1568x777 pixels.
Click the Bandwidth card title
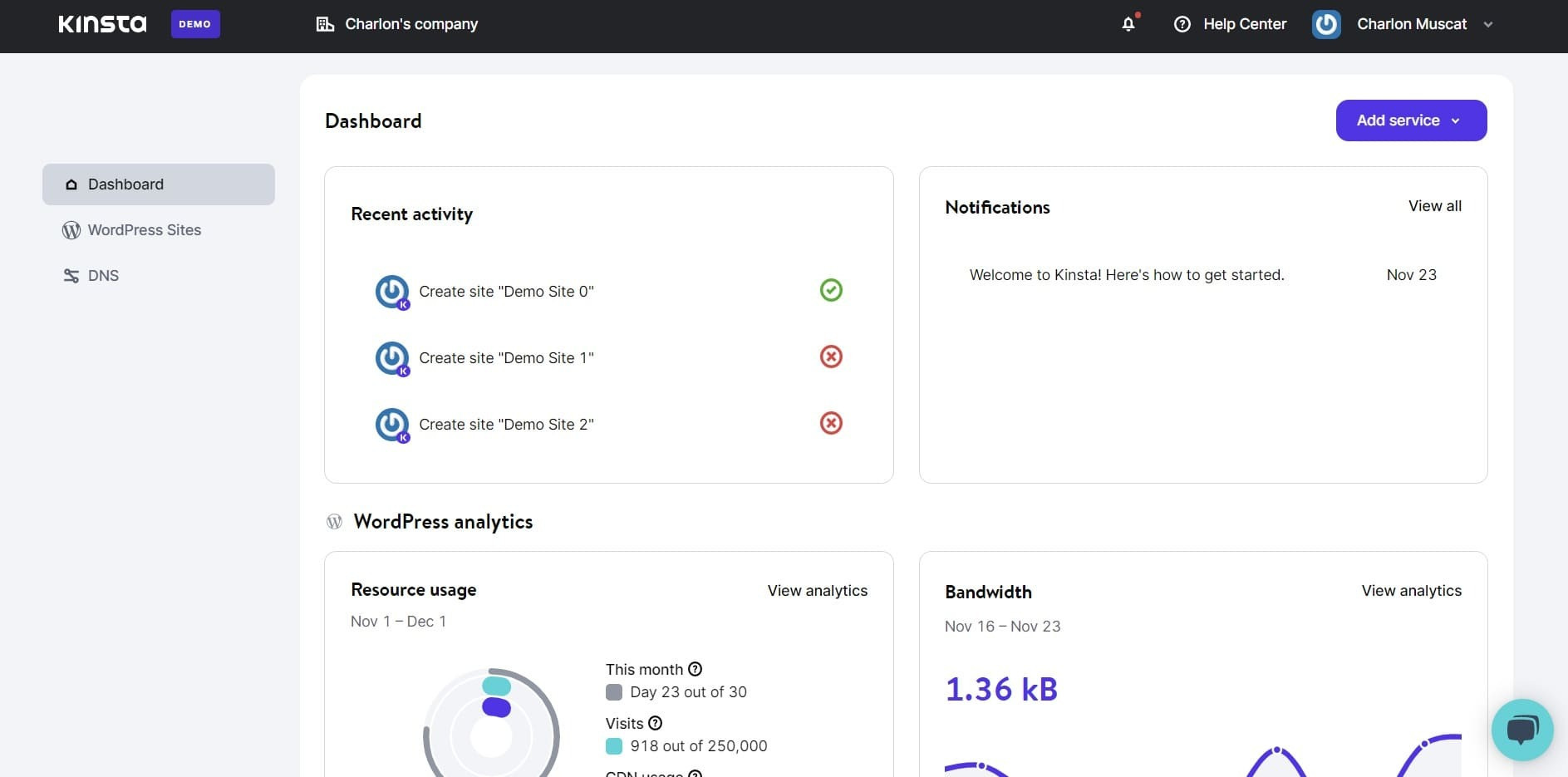(988, 593)
